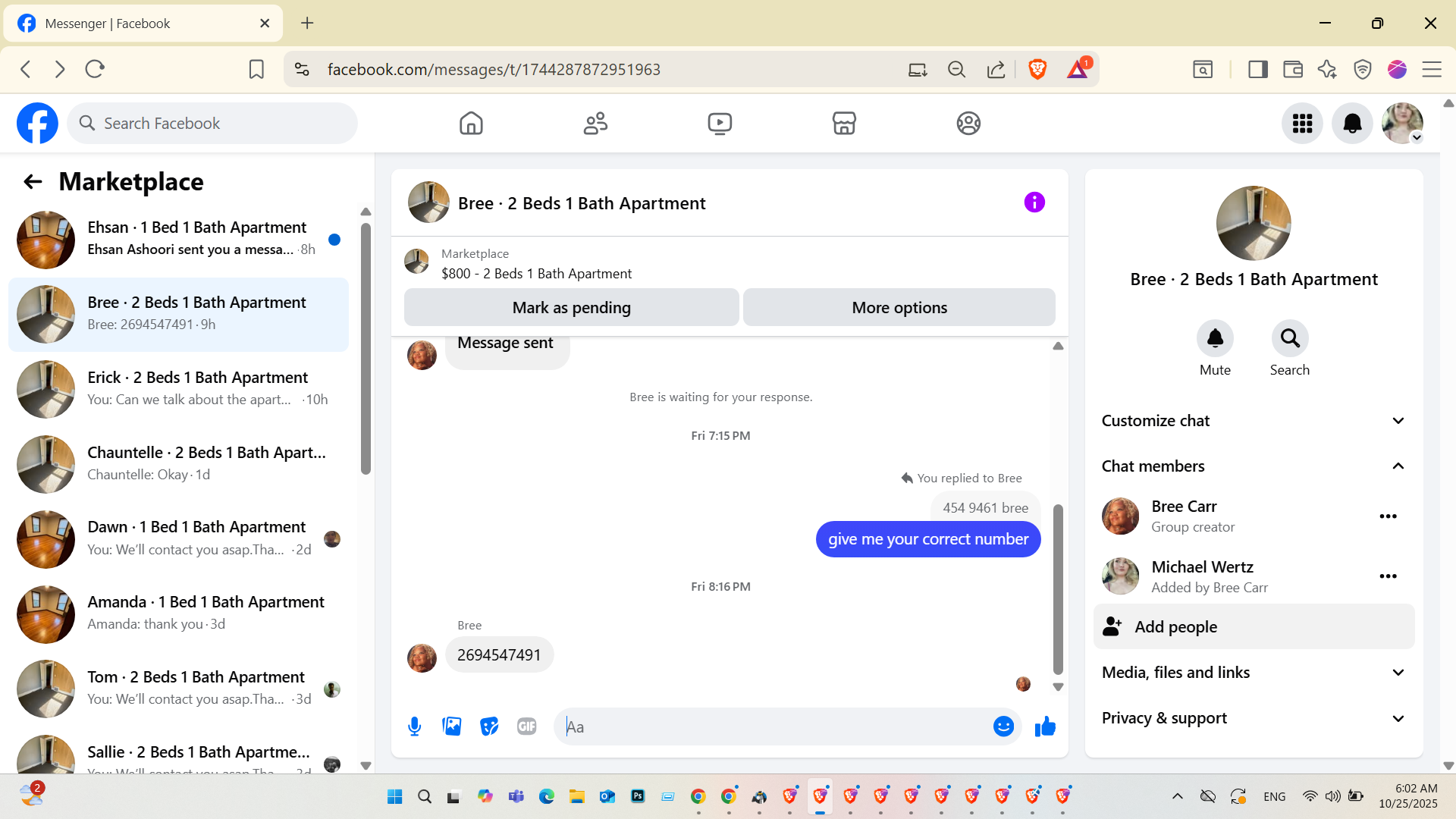The height and width of the screenshot is (819, 1456).
Task: Click the large listing photo in info panel
Action: click(1254, 224)
